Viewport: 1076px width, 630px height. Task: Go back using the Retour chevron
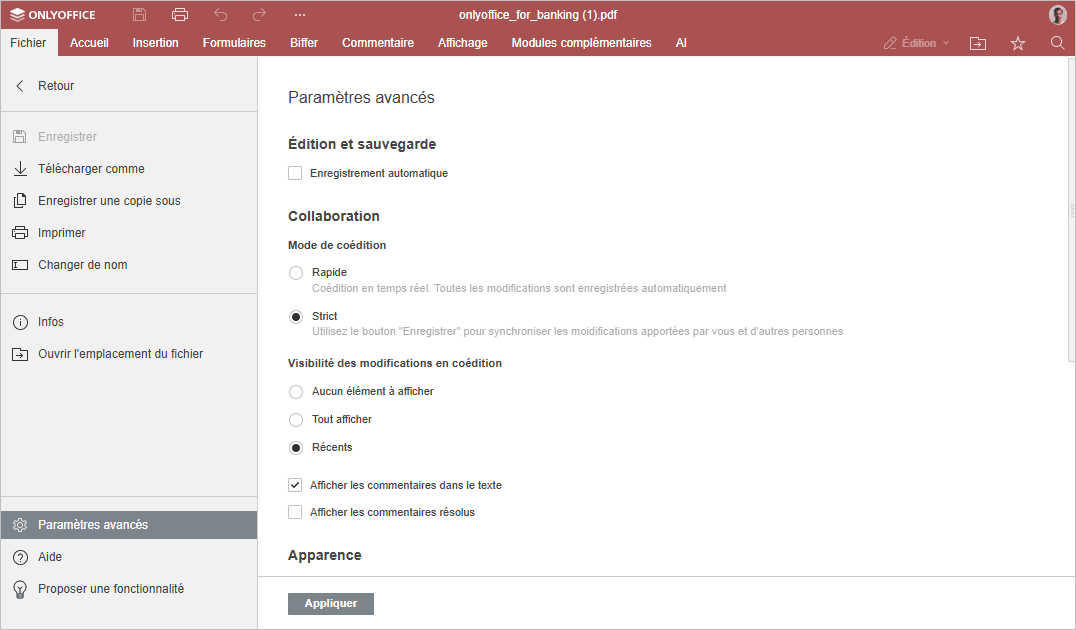pos(20,86)
